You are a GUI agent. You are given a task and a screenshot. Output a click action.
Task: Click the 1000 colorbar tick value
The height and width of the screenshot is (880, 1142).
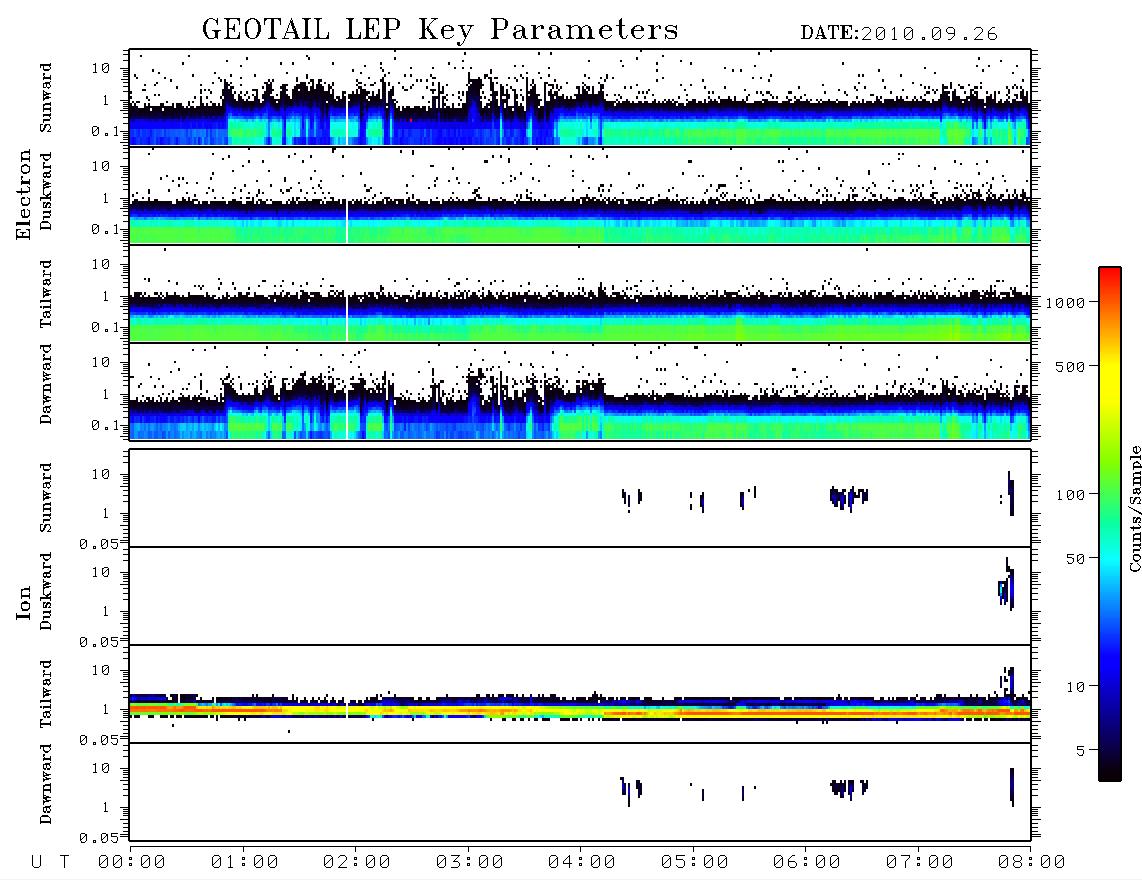1066,303
